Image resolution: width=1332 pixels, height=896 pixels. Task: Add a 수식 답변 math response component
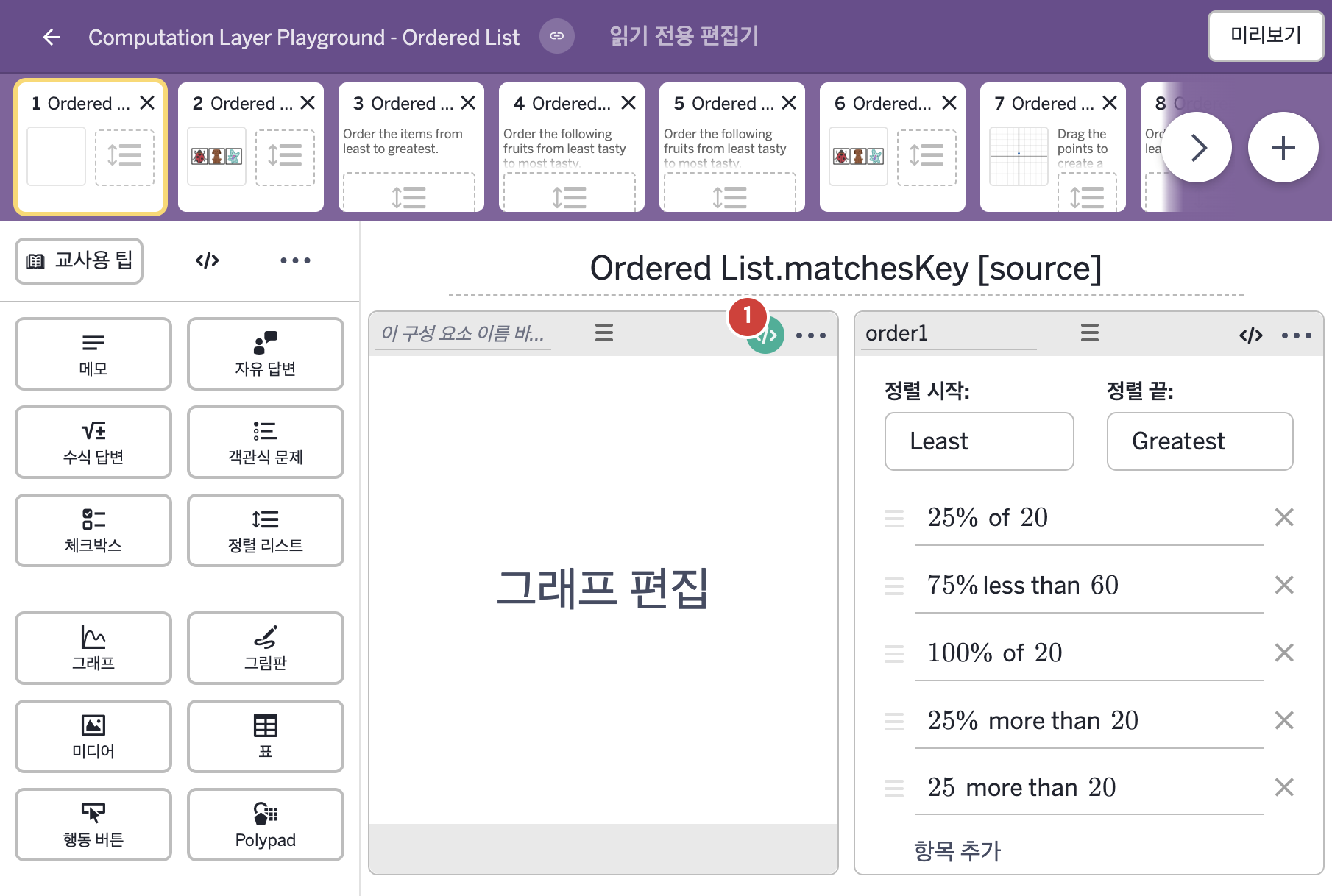point(93,442)
